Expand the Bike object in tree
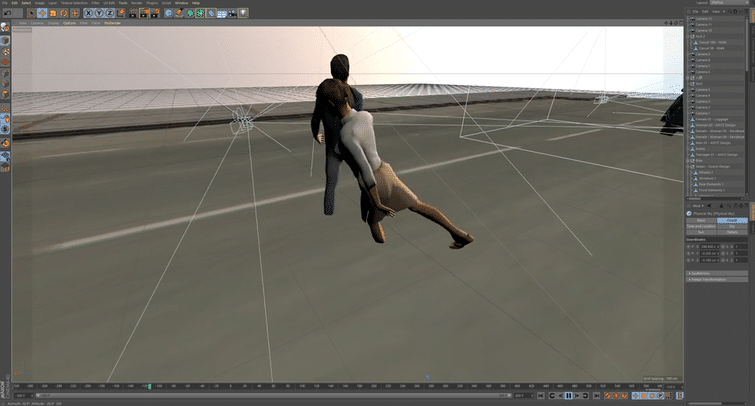This screenshot has height=406, width=755. (689, 160)
